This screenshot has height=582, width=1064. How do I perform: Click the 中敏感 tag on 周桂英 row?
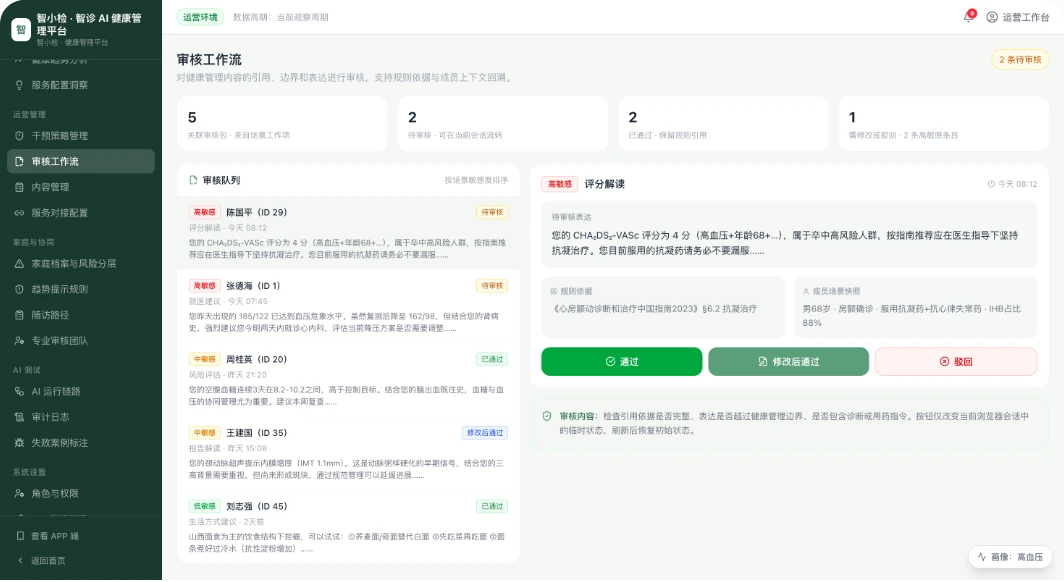pyautogui.click(x=204, y=360)
